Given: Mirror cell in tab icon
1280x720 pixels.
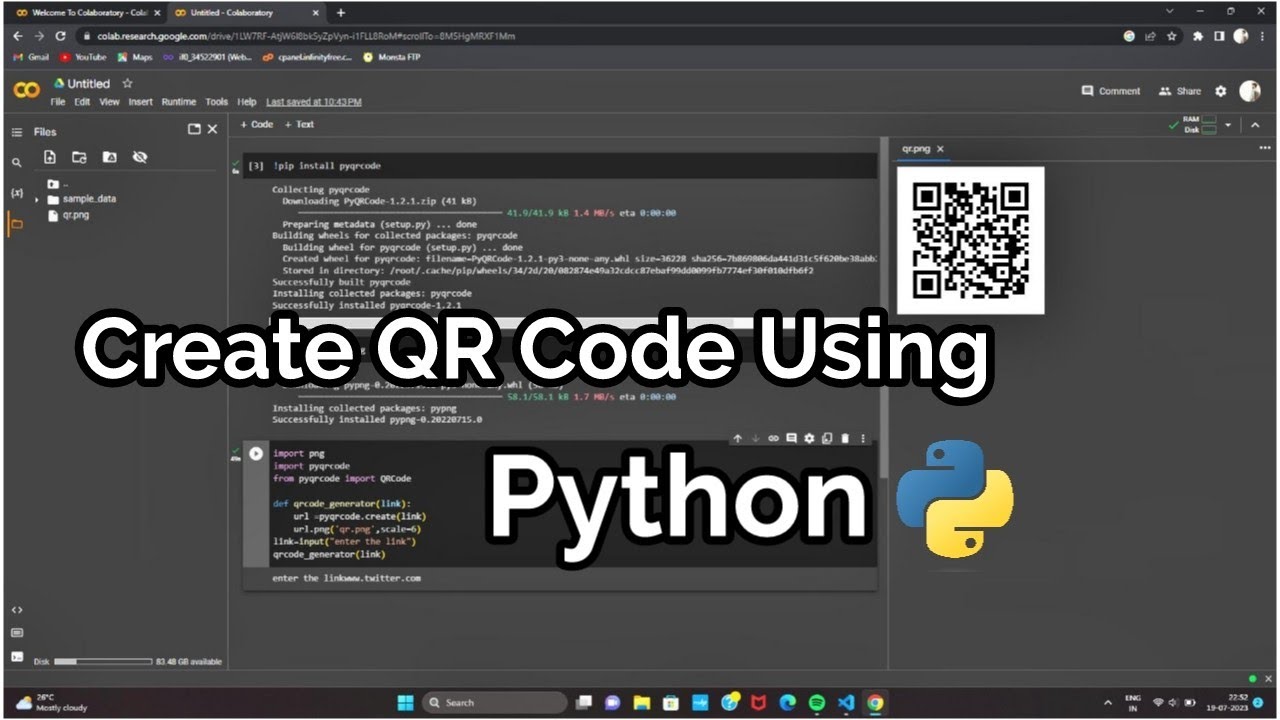Looking at the screenshot, I should tap(827, 438).
